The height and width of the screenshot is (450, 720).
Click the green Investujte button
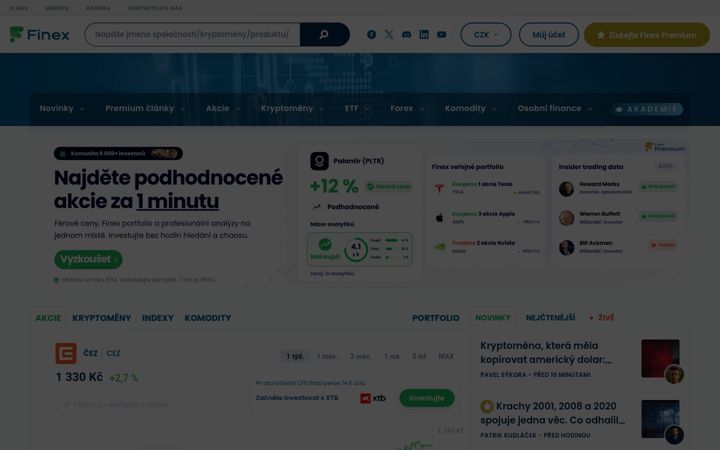pos(427,398)
